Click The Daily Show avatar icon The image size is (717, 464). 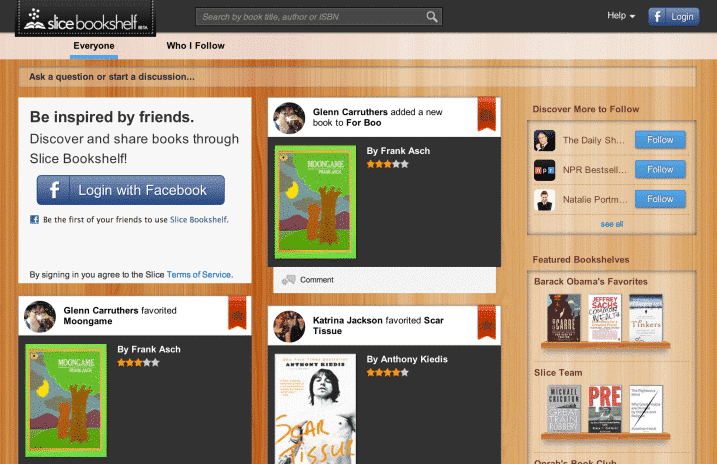[544, 140]
